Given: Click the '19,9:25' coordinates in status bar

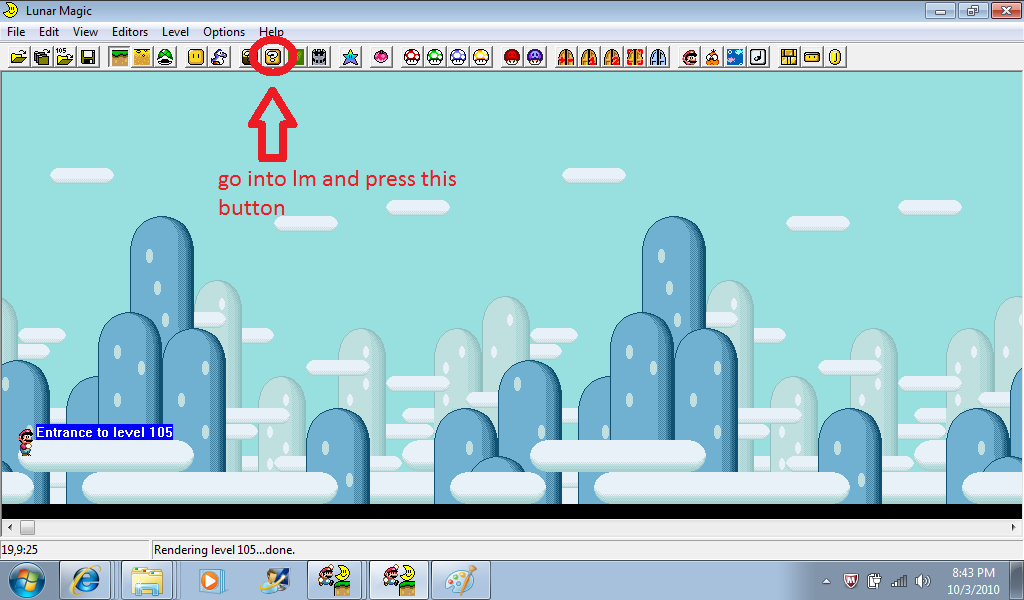Looking at the screenshot, I should point(20,550).
